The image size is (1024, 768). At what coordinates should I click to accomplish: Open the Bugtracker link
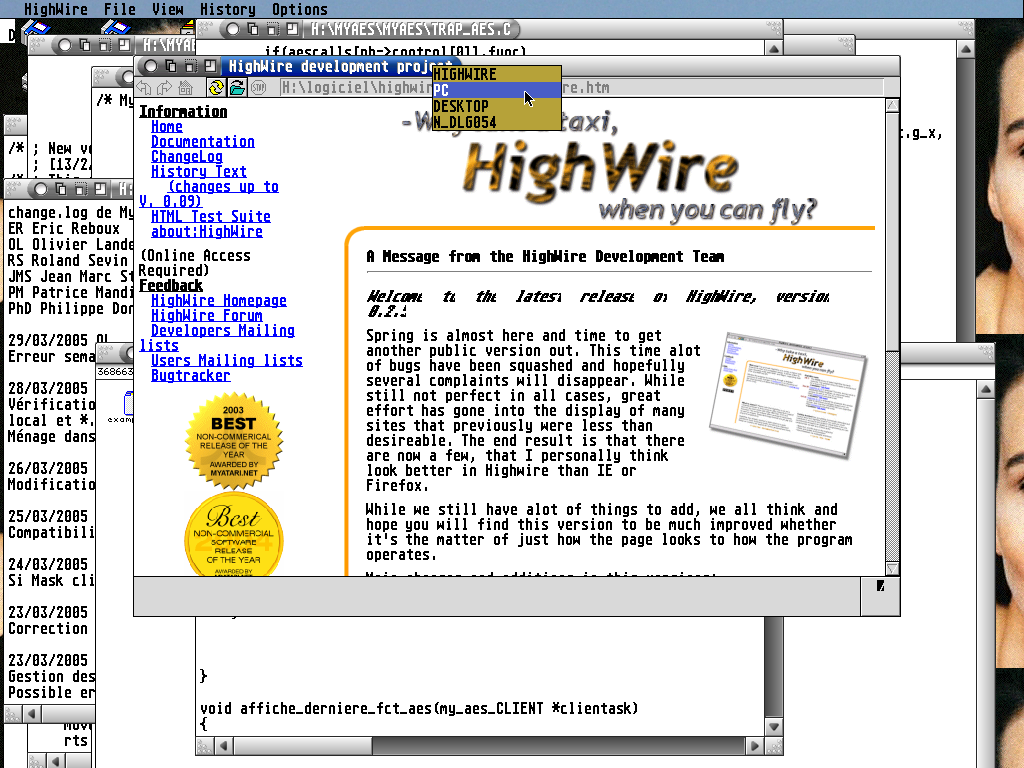191,376
